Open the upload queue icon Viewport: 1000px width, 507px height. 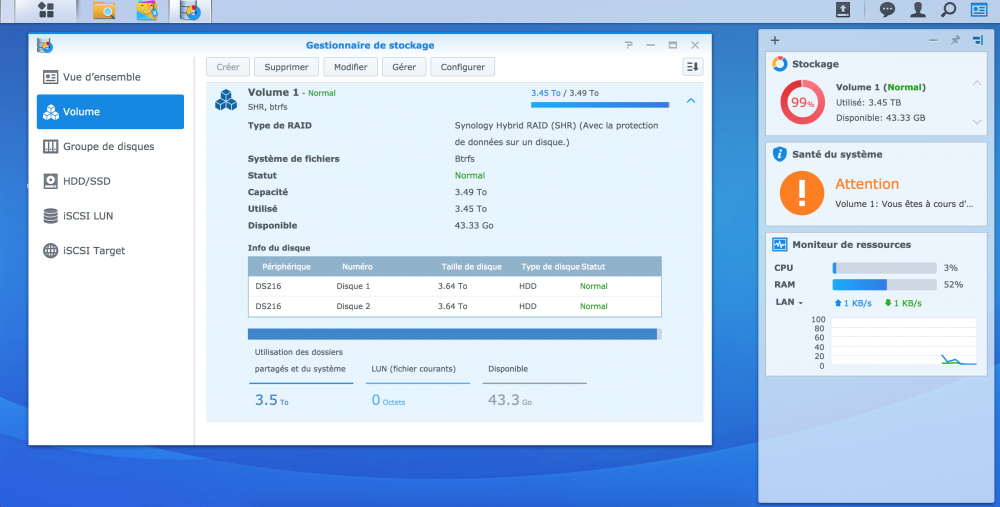pos(843,10)
